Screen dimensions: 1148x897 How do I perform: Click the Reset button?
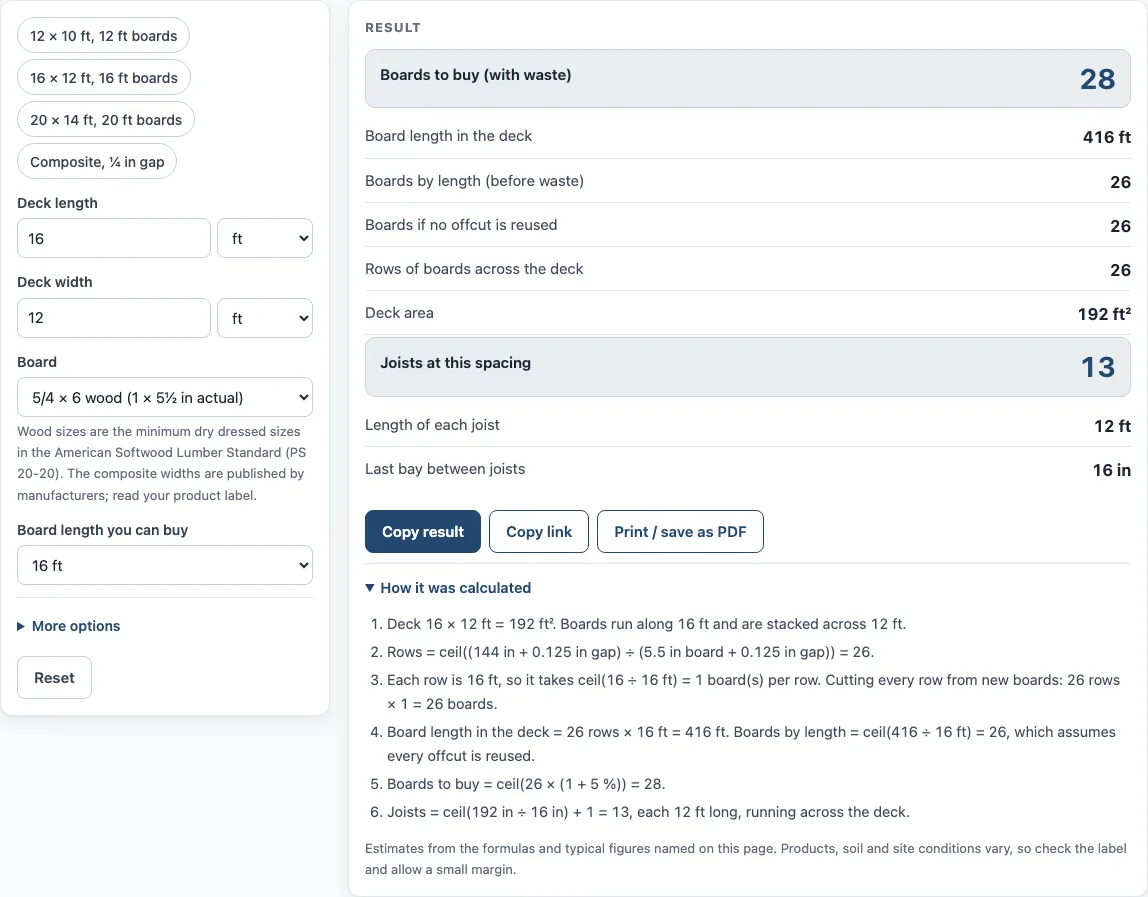click(54, 678)
